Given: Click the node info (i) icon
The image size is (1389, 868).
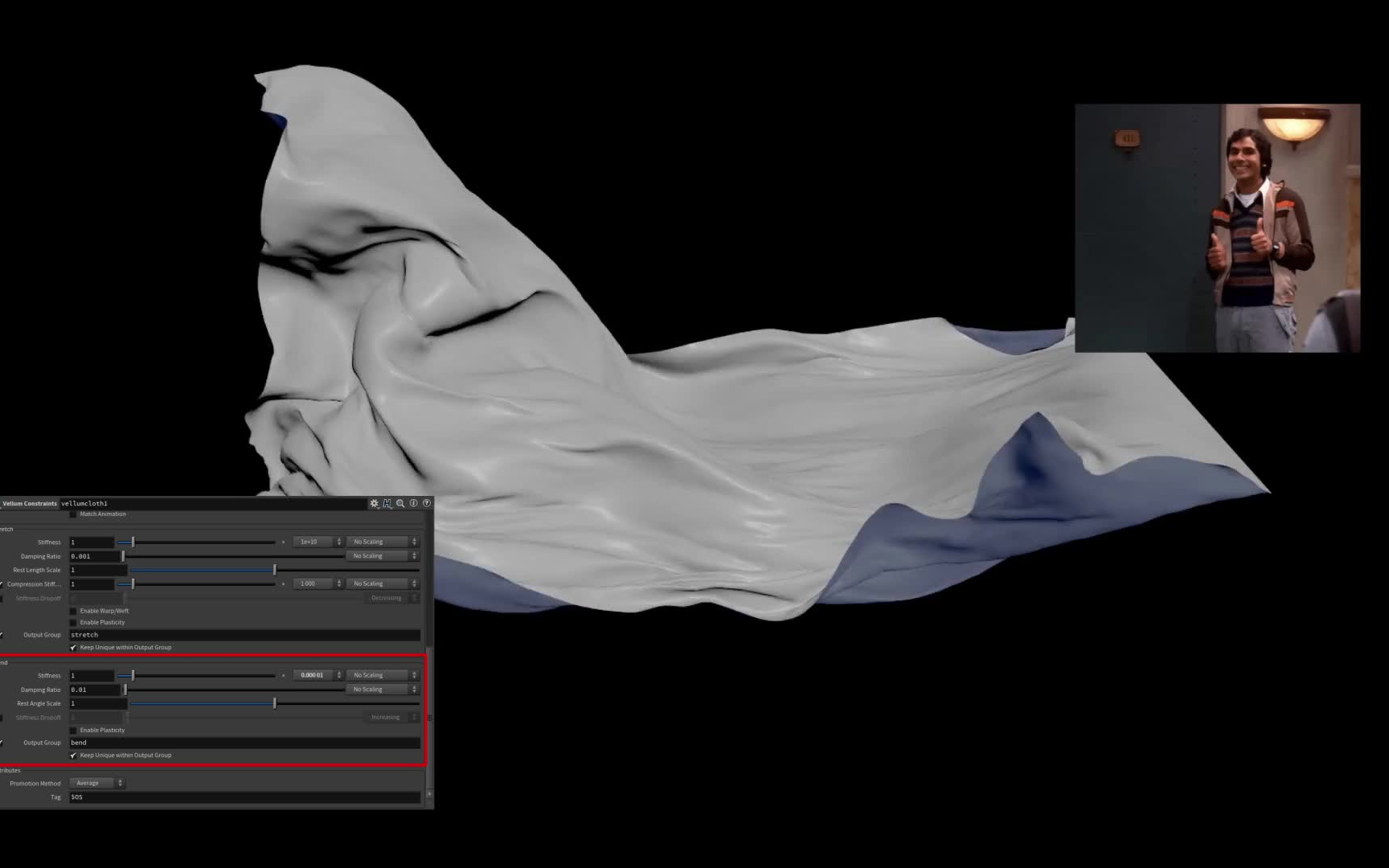Looking at the screenshot, I should click(x=414, y=503).
